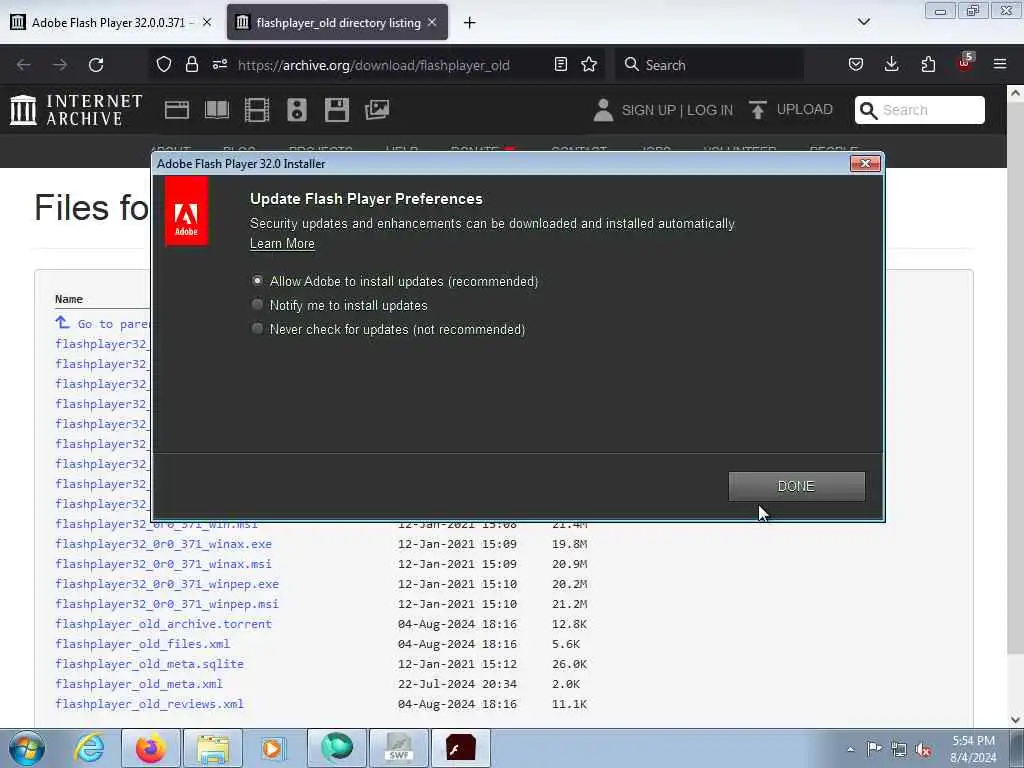Click the page scrollbar down arrow
Viewport: 1024px width, 768px height.
[x=1016, y=719]
